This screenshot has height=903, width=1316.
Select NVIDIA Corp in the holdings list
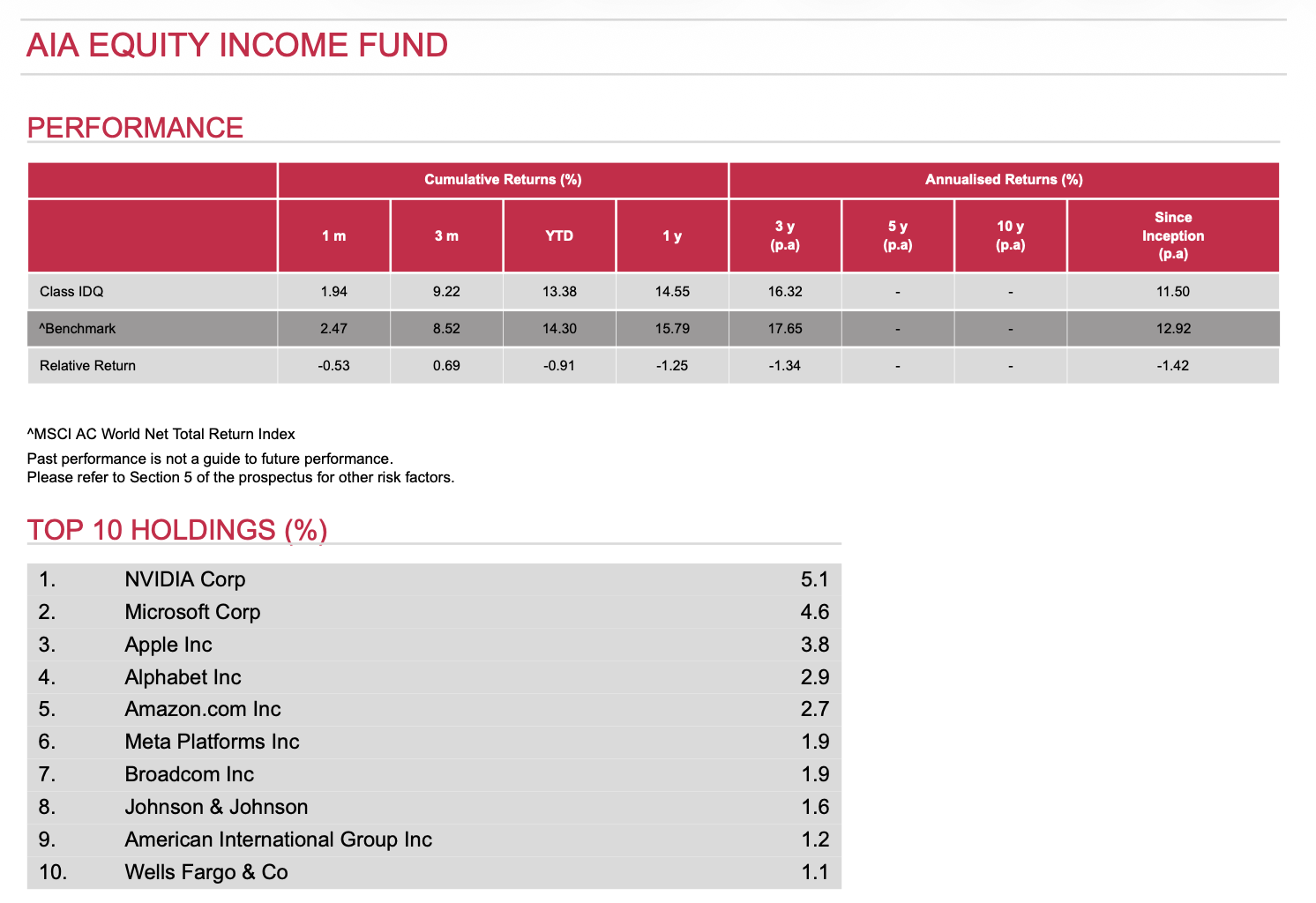pyautogui.click(x=185, y=579)
